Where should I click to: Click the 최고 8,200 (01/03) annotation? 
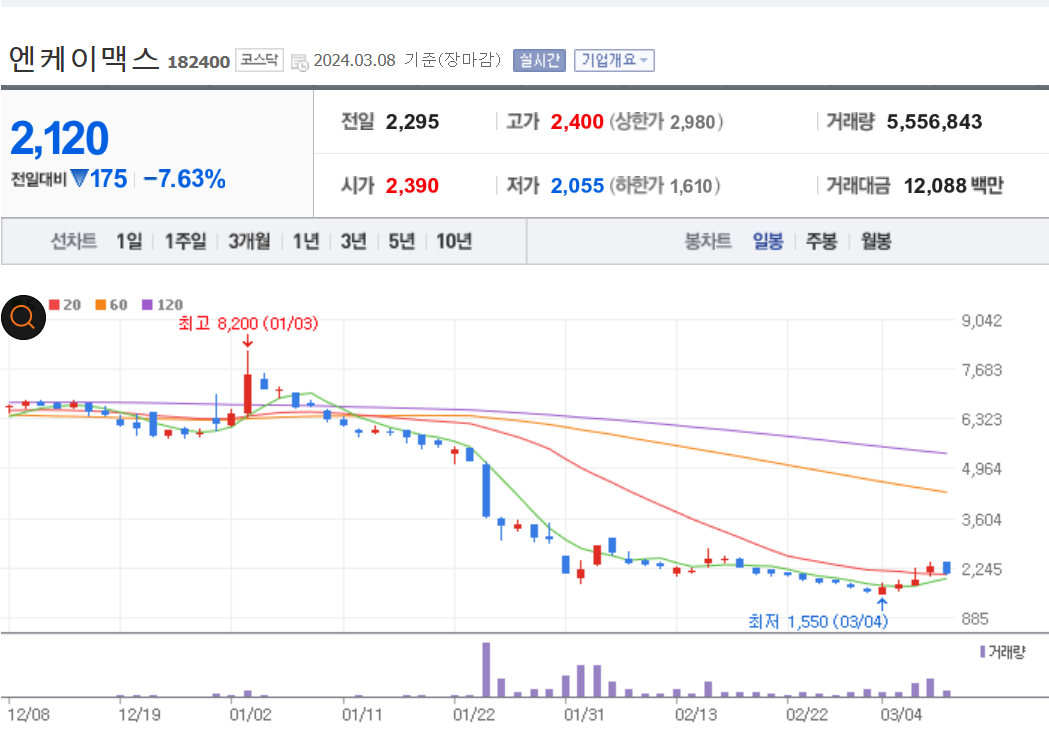coord(248,324)
